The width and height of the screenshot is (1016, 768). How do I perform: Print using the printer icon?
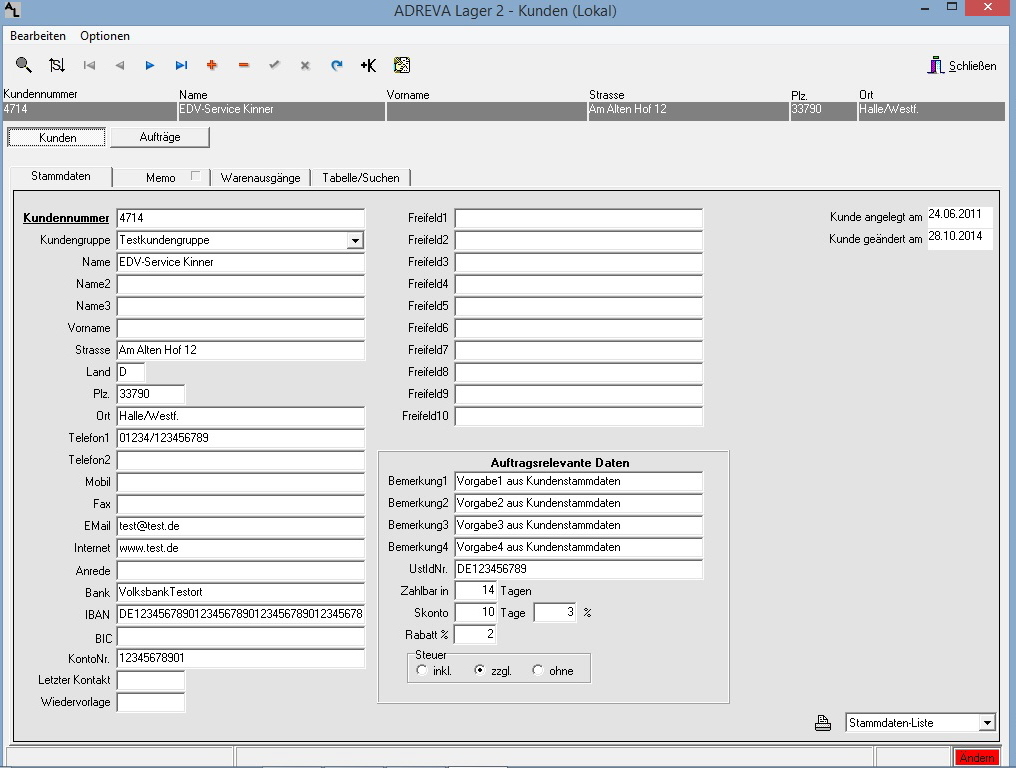click(x=823, y=723)
